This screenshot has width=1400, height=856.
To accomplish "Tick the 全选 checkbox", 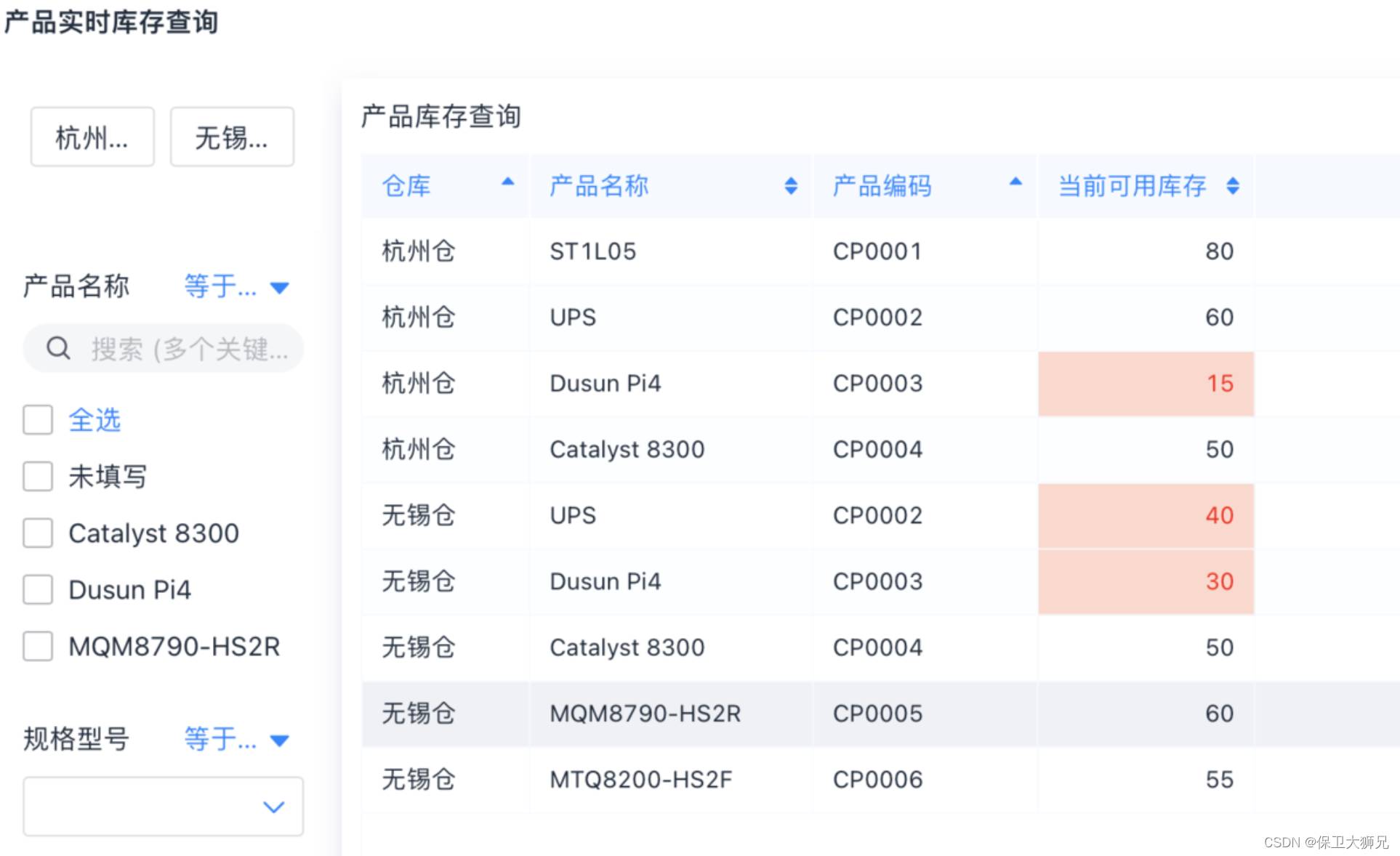I will tap(38, 420).
